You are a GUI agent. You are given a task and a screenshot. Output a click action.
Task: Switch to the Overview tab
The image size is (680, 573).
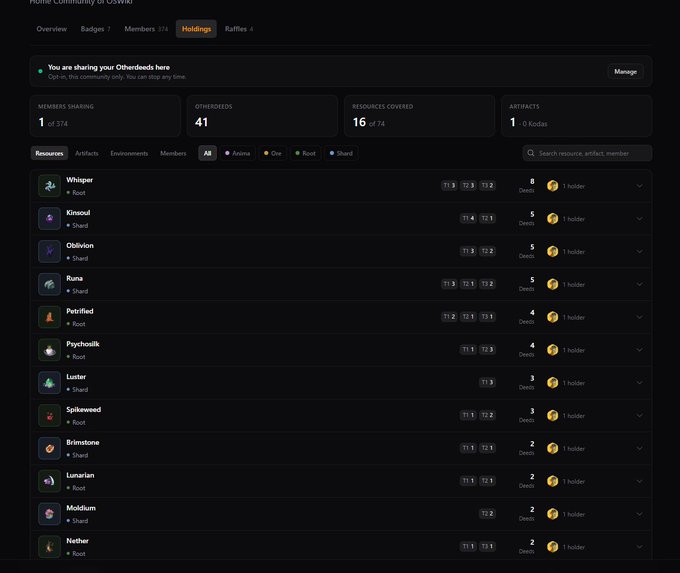[52, 29]
